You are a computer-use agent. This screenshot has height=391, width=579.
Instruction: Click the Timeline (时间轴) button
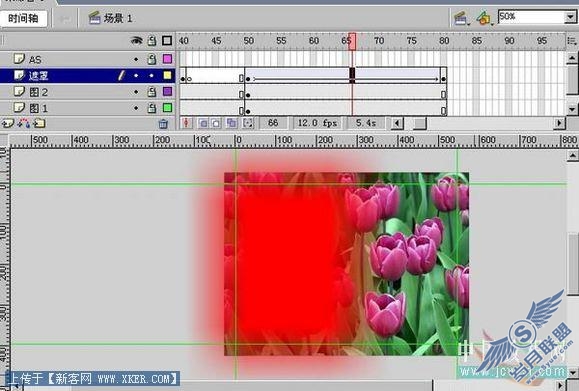click(x=24, y=18)
